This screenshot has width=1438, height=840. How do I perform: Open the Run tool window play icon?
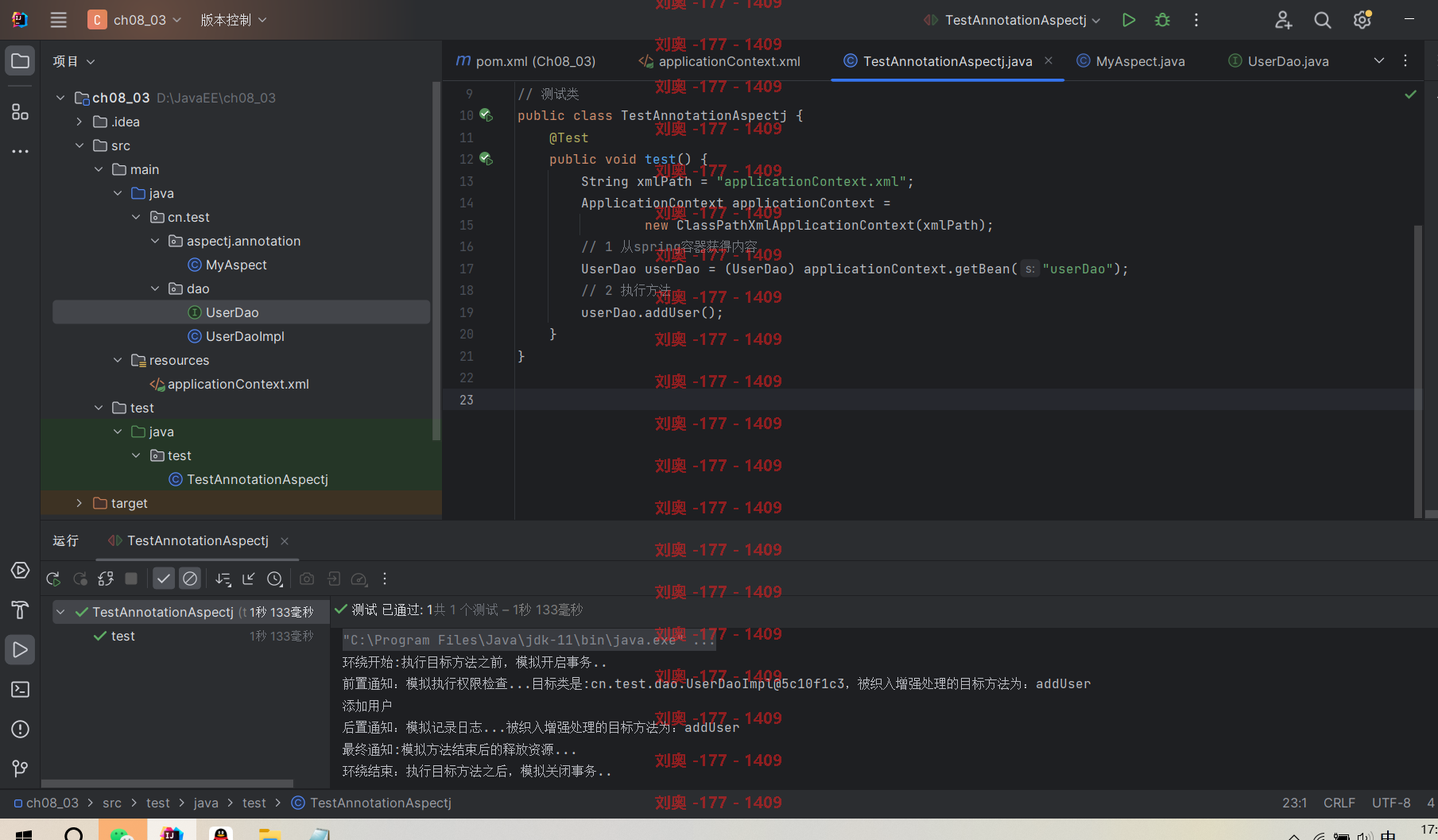(x=20, y=650)
